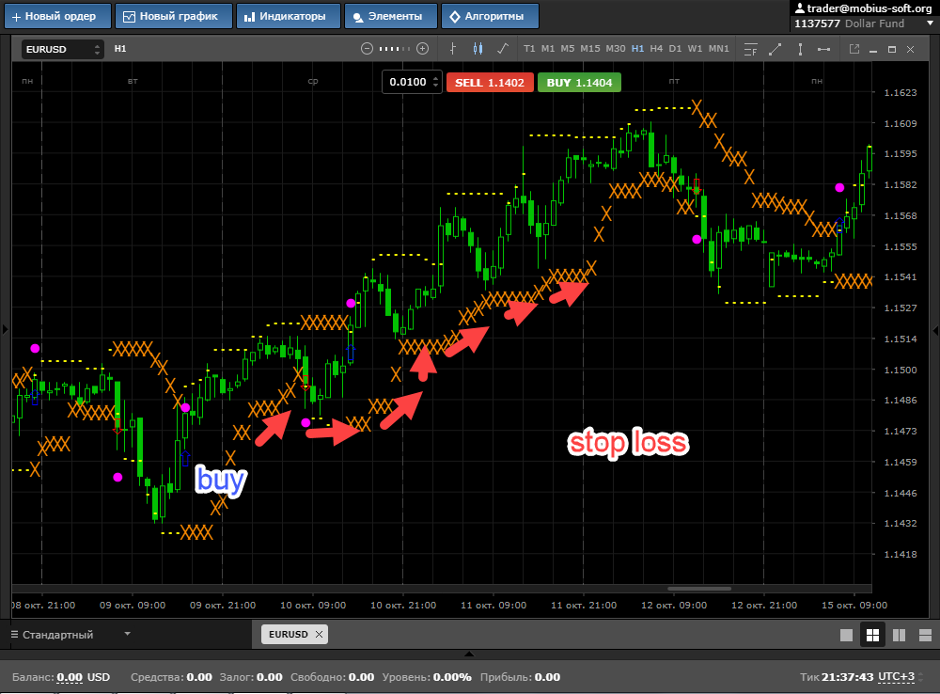940x694 pixels.
Task: Adjust the chart zoom level slider
Action: pos(394,49)
